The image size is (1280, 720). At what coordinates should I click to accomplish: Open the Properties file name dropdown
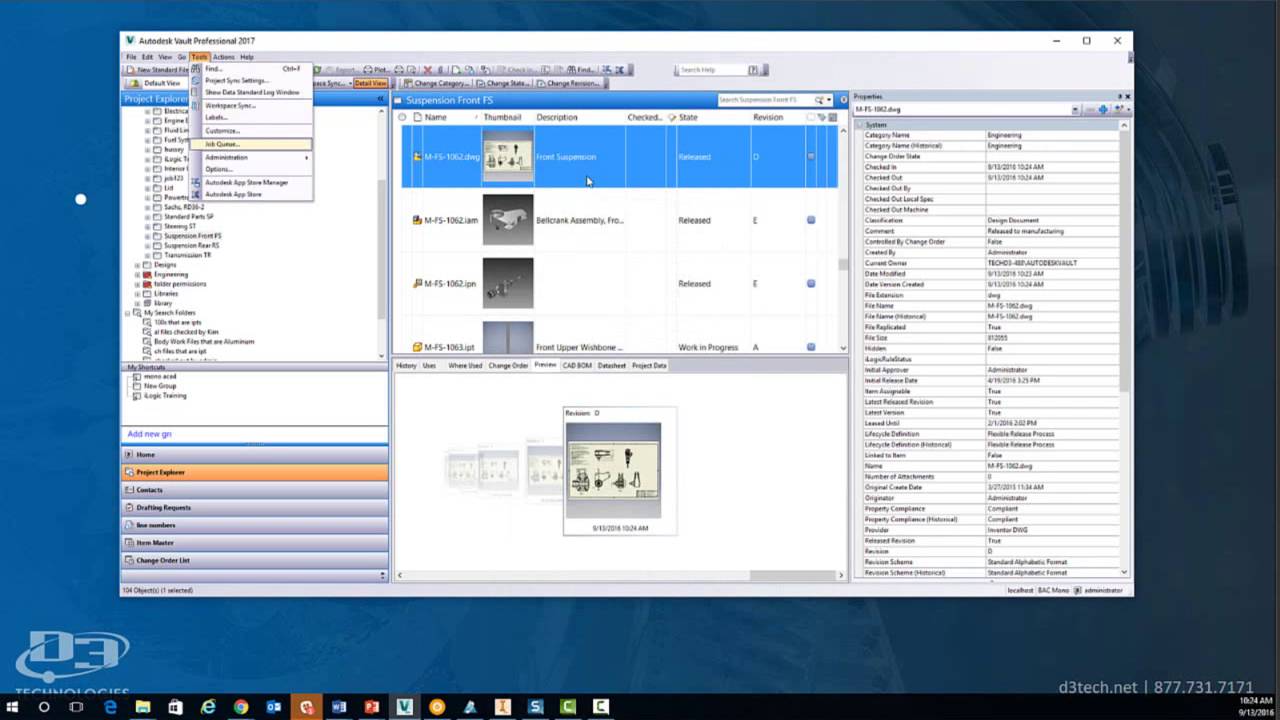pyautogui.click(x=1076, y=109)
